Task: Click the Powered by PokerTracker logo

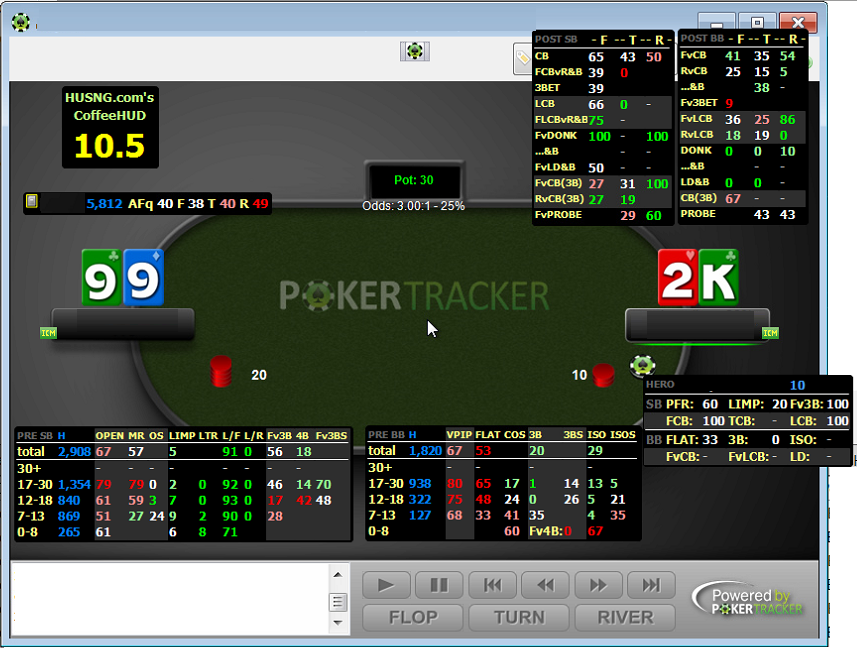Action: click(x=750, y=600)
